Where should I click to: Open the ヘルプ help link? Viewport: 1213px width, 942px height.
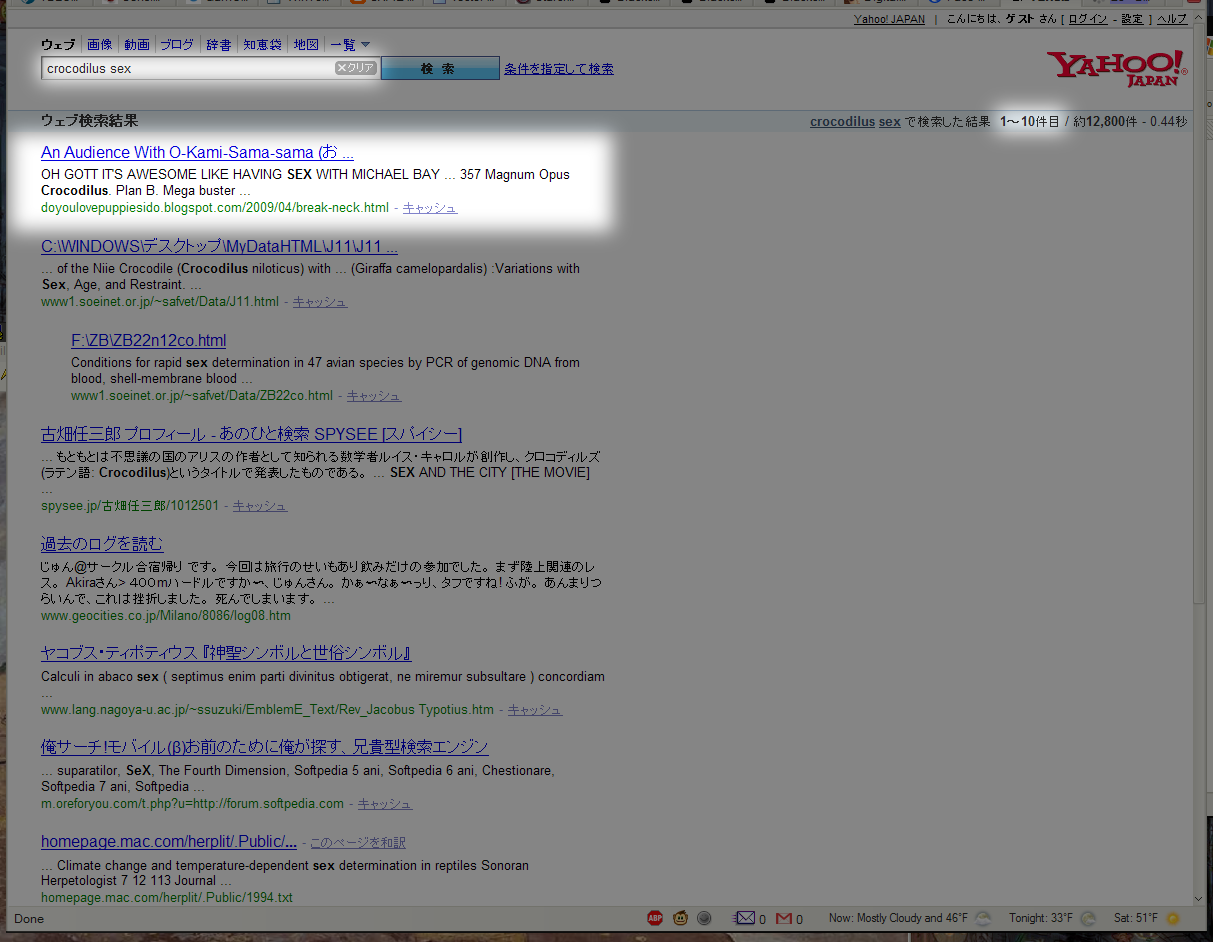click(1172, 19)
